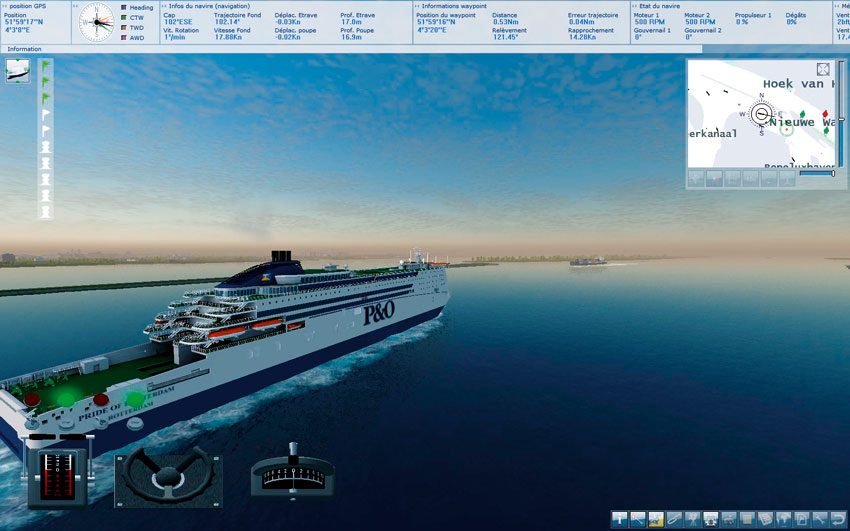Click the vertical zoom slider beside the minimap
Viewport: 850px width, 531px height.
coord(841,114)
